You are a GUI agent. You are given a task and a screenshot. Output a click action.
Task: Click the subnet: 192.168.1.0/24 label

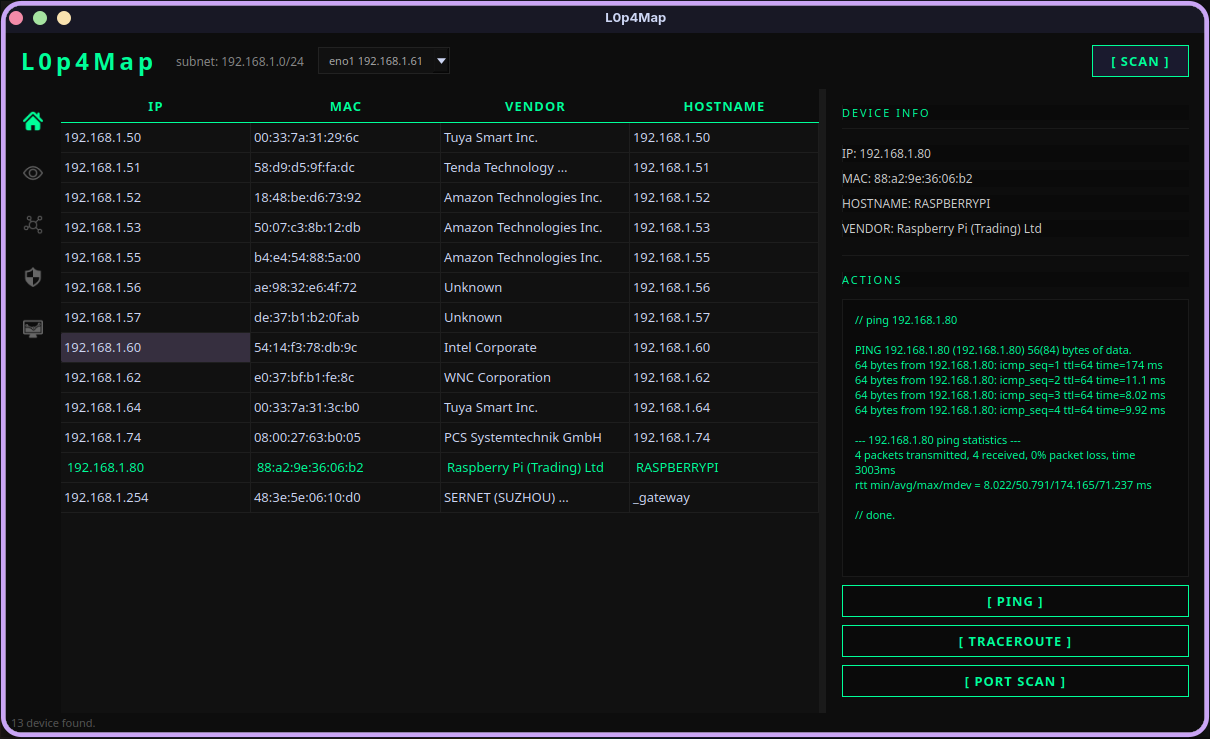[240, 61]
